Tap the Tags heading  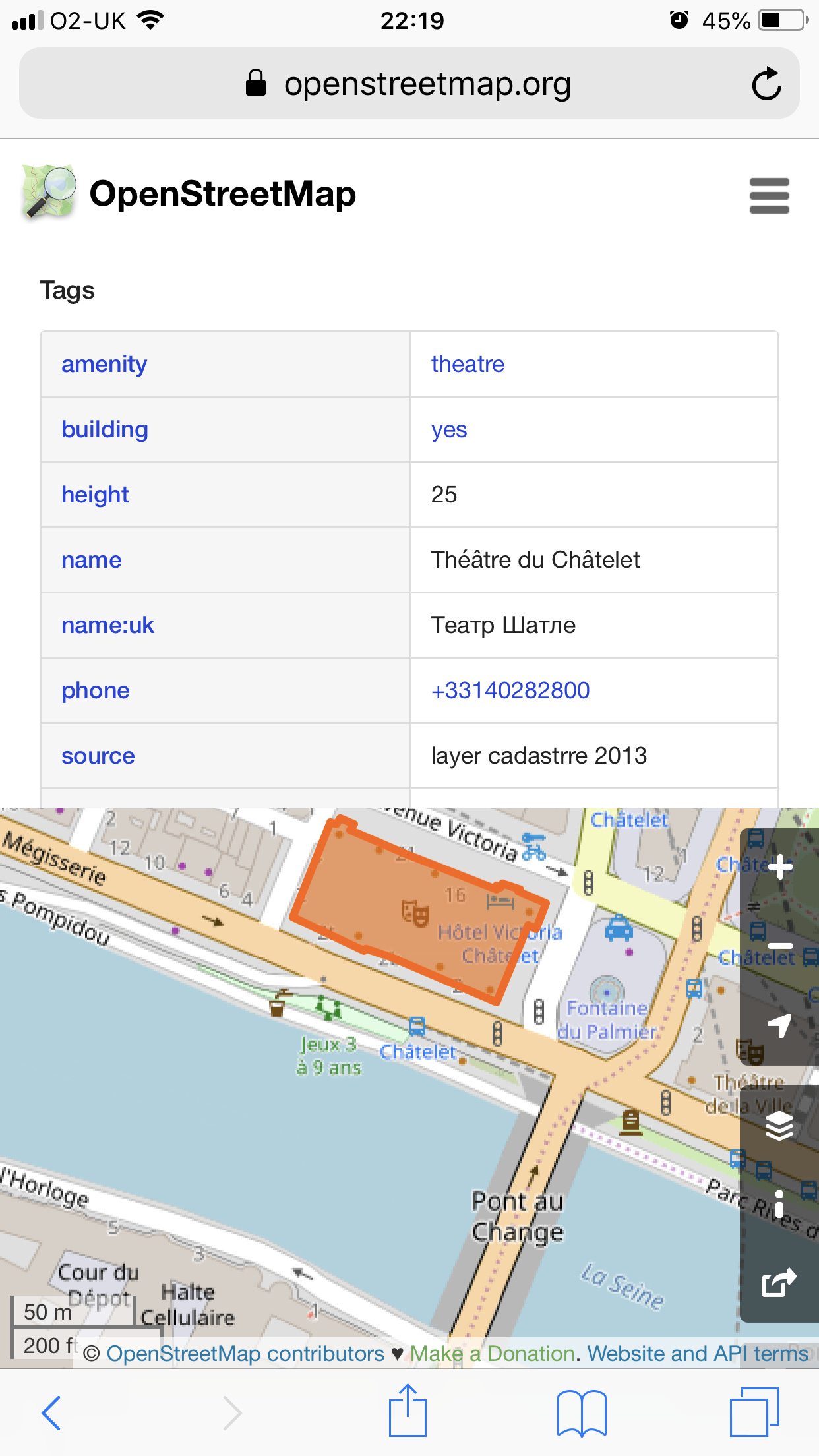tap(67, 290)
